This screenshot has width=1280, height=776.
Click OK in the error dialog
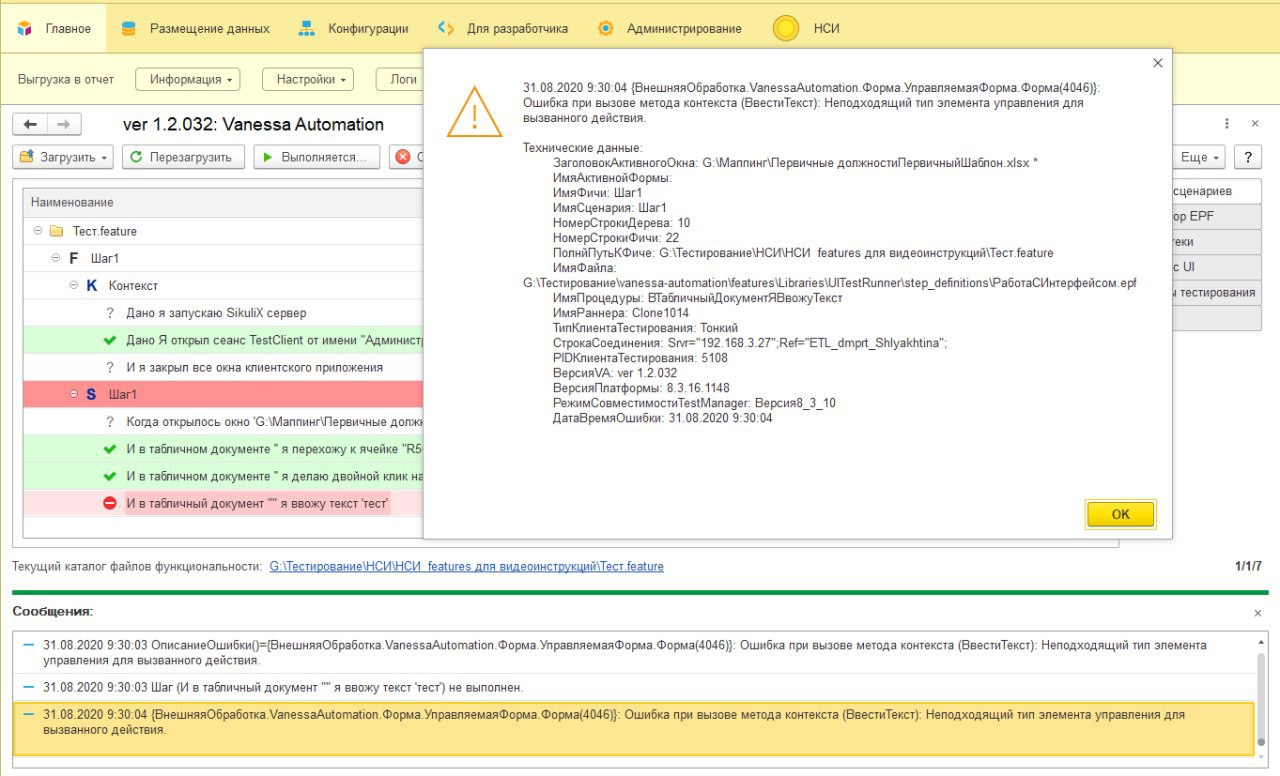[x=1120, y=514]
